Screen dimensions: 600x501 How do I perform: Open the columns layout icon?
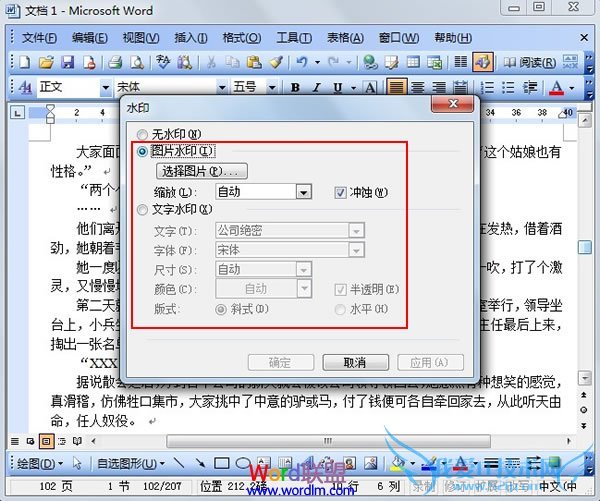click(x=461, y=62)
